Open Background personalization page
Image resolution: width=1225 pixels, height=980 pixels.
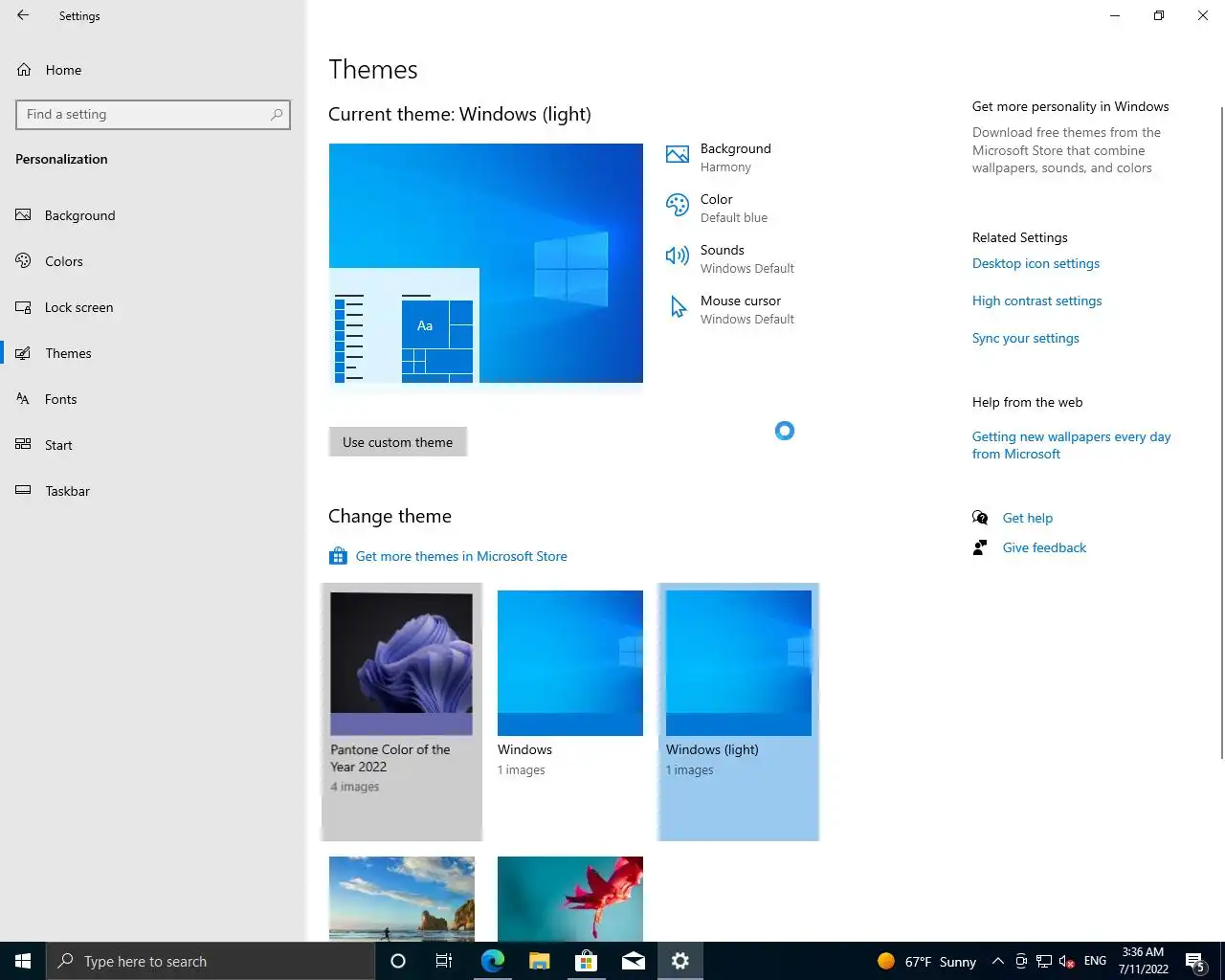153,215
